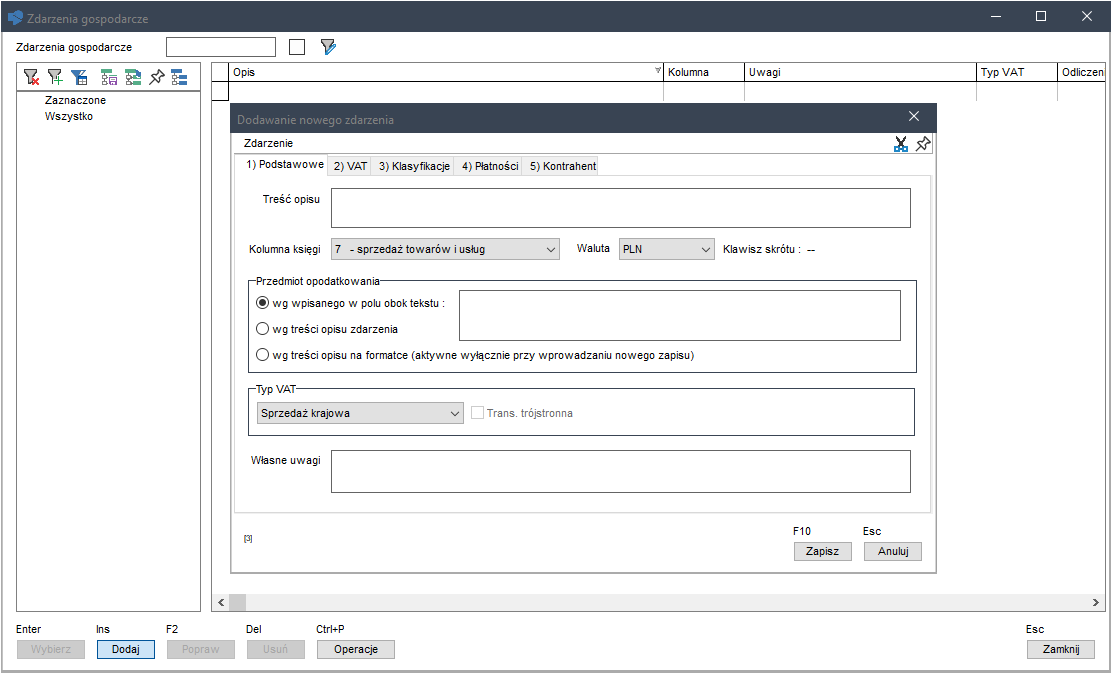Close the Dodawanie nowego zdarzenia dialog
The image size is (1112, 673).
point(914,116)
